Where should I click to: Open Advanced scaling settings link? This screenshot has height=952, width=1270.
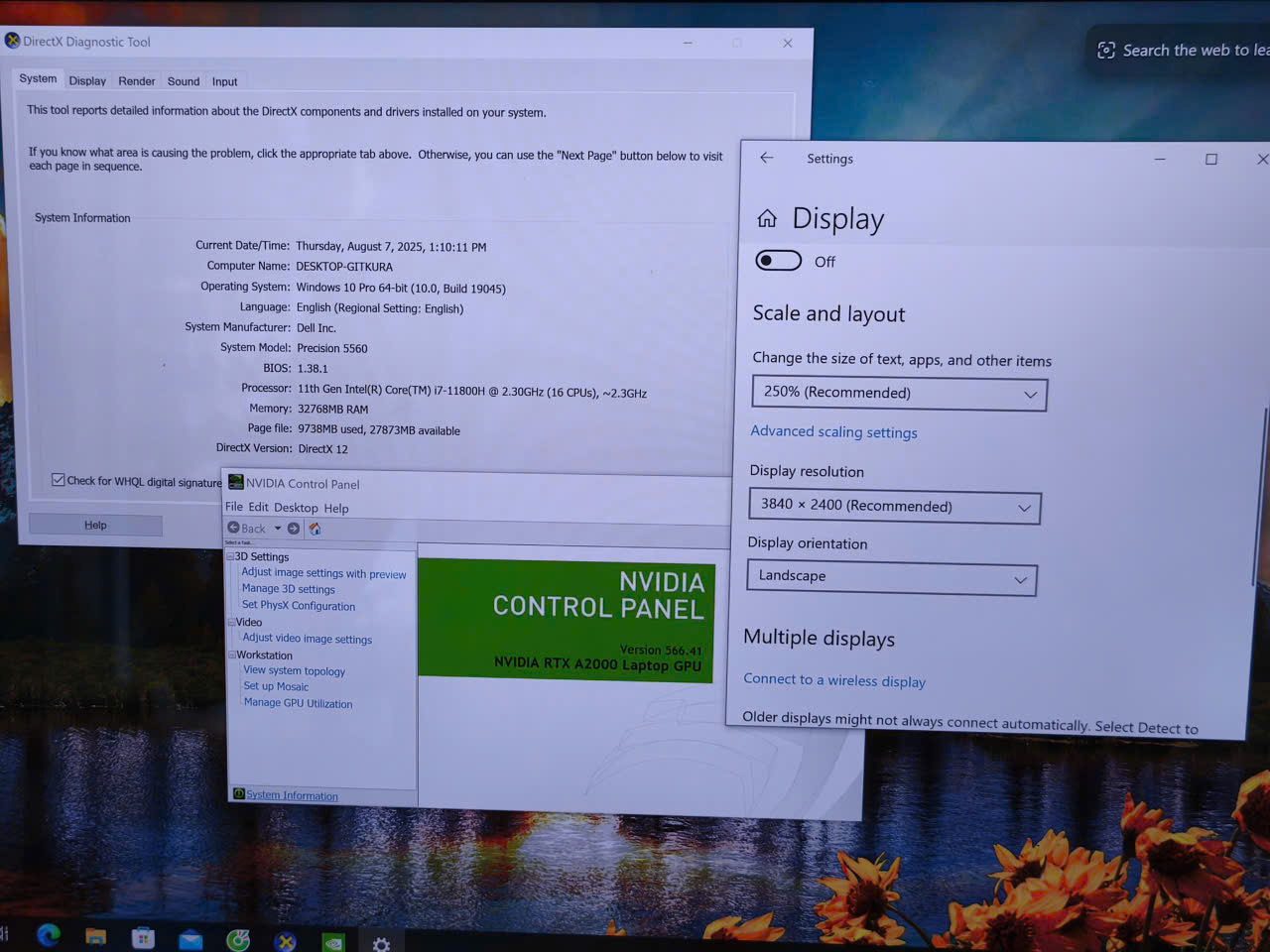[x=833, y=431]
